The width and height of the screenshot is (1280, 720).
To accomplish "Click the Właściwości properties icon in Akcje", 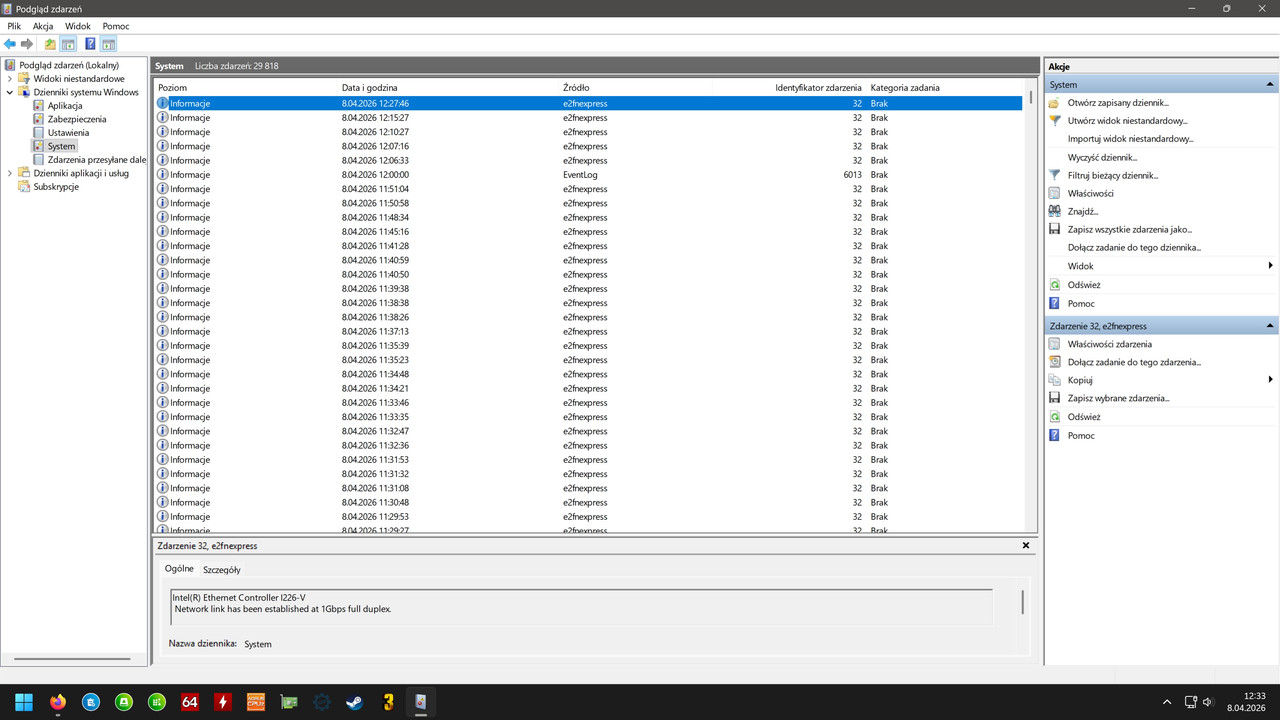I will pyautogui.click(x=1054, y=193).
